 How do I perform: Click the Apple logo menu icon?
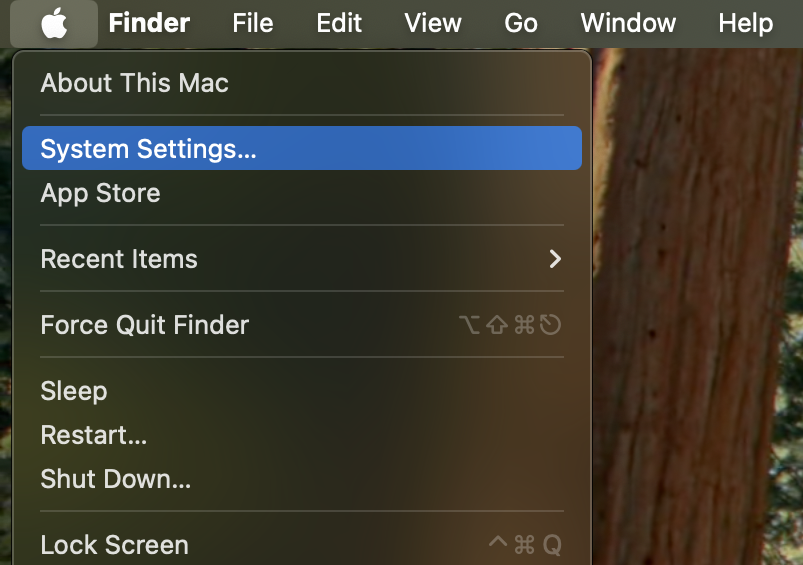tap(54, 23)
